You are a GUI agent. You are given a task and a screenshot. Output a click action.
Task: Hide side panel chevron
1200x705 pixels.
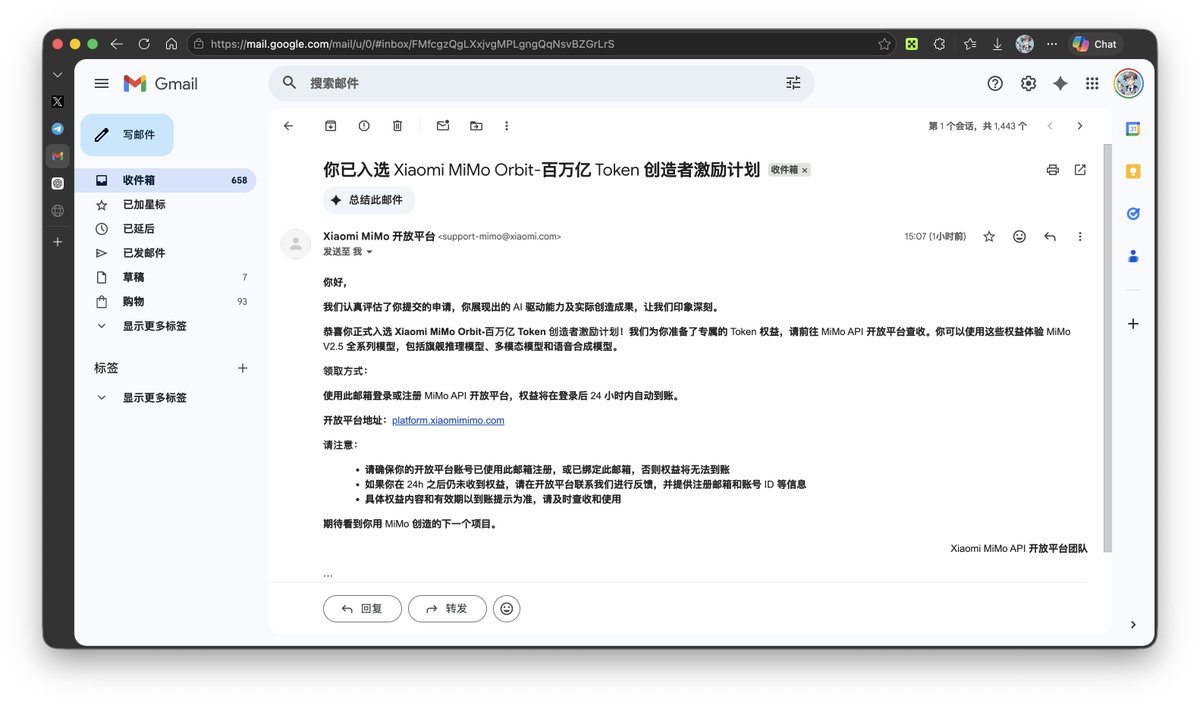1133,624
